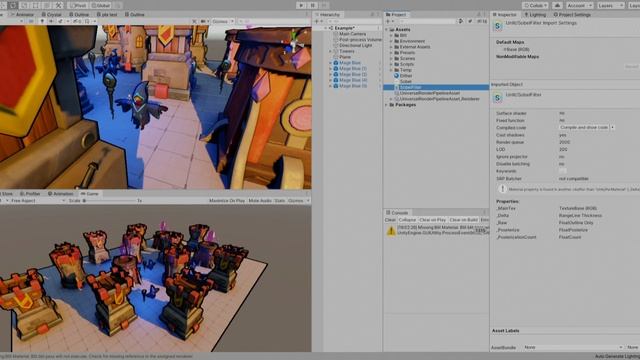Screen dimensions: 640x360
Task: Toggle Clear on Play in Console
Action: pyautogui.click(x=432, y=220)
